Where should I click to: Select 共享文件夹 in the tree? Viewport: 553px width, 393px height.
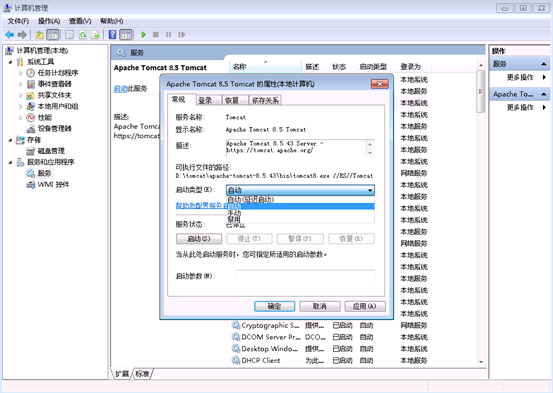[x=54, y=95]
